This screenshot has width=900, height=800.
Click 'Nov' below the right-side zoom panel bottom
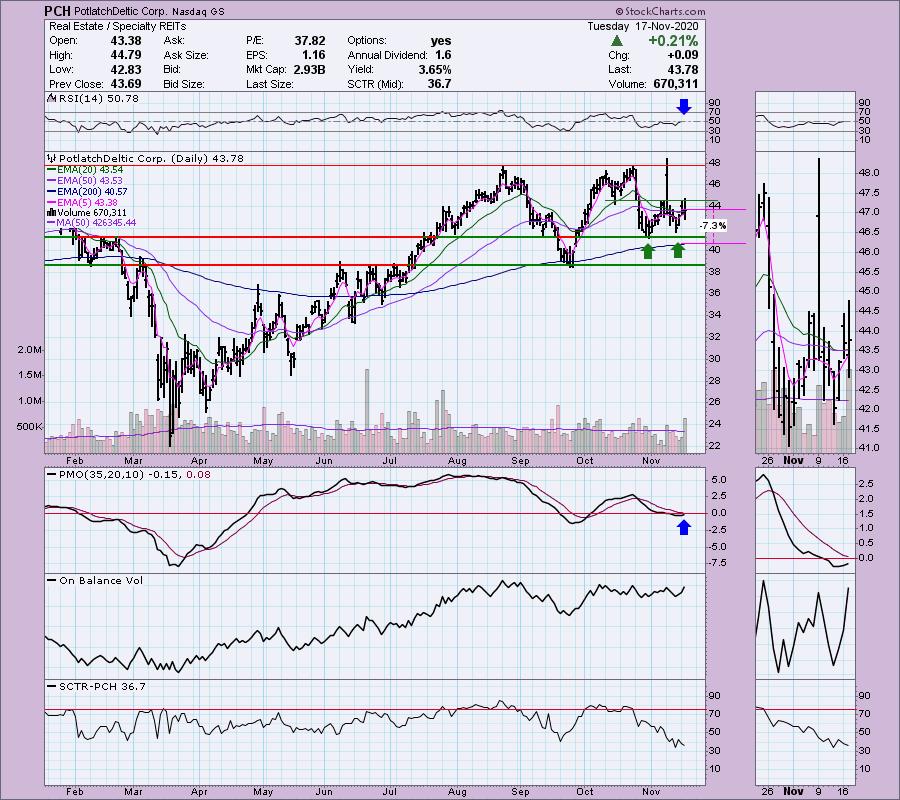tap(793, 791)
